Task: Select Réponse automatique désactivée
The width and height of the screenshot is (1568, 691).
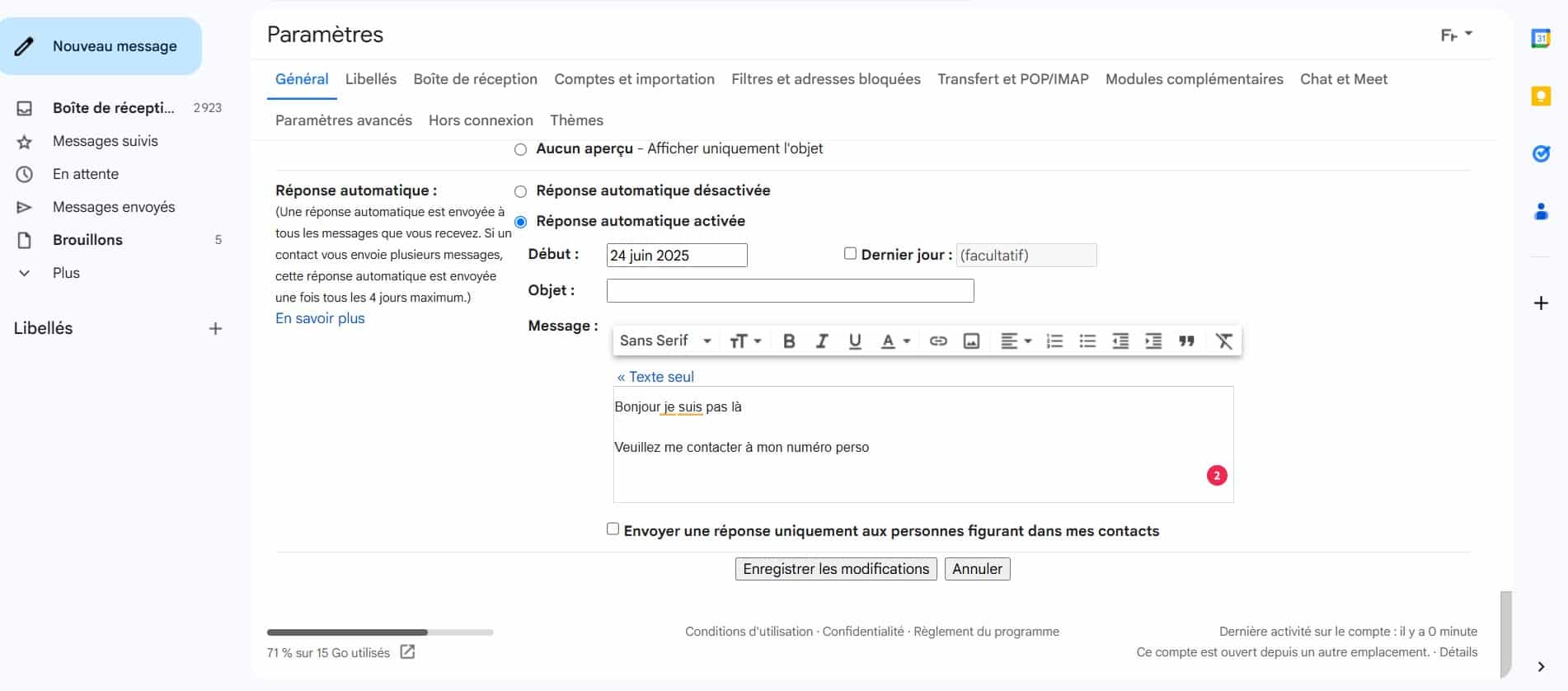Action: (x=520, y=191)
